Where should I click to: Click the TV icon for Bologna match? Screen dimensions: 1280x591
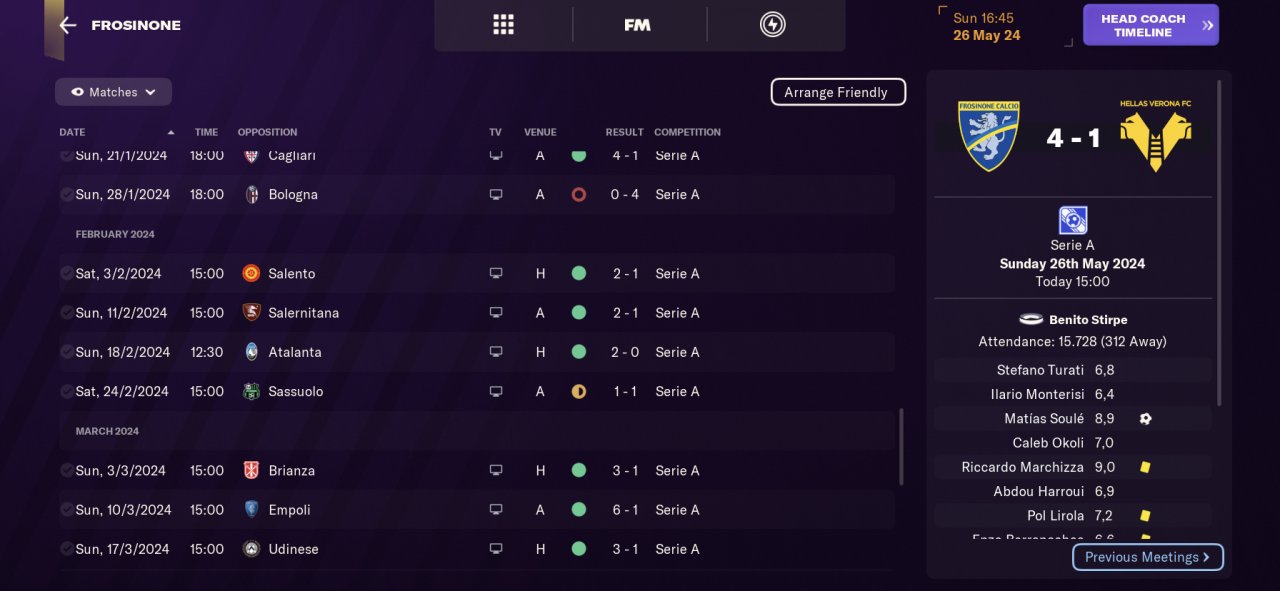click(495, 195)
